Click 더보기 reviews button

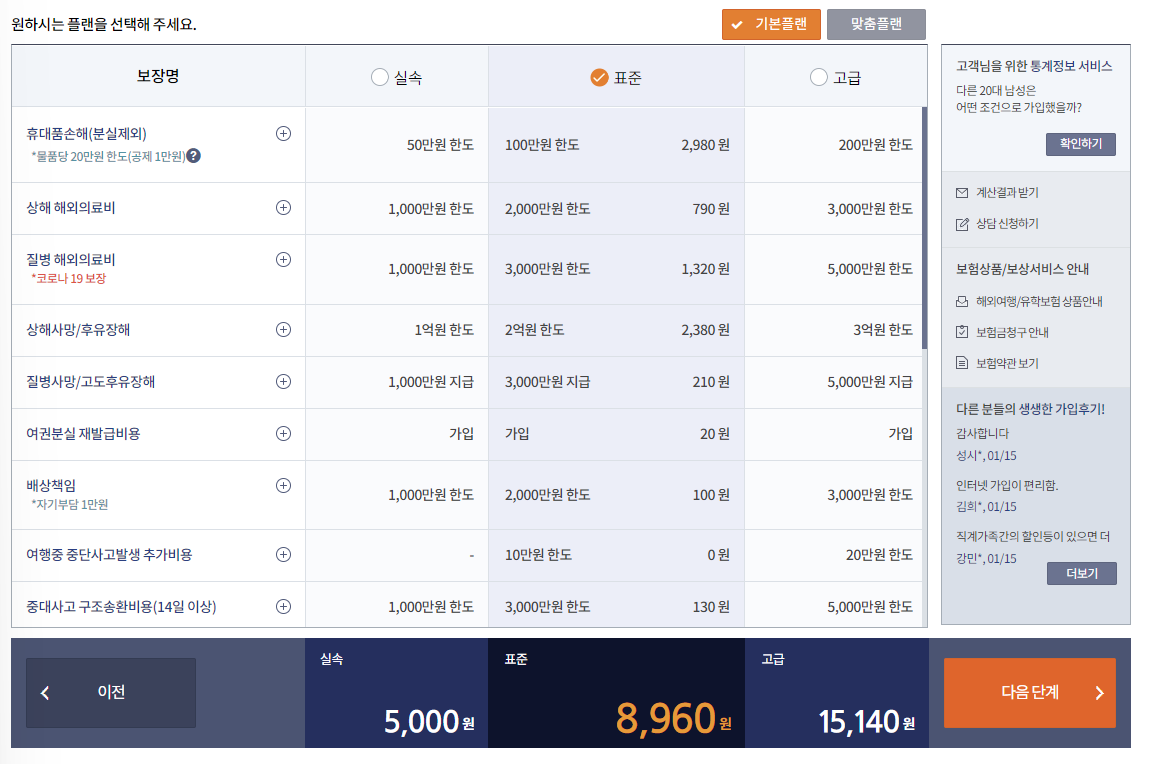pos(1082,573)
